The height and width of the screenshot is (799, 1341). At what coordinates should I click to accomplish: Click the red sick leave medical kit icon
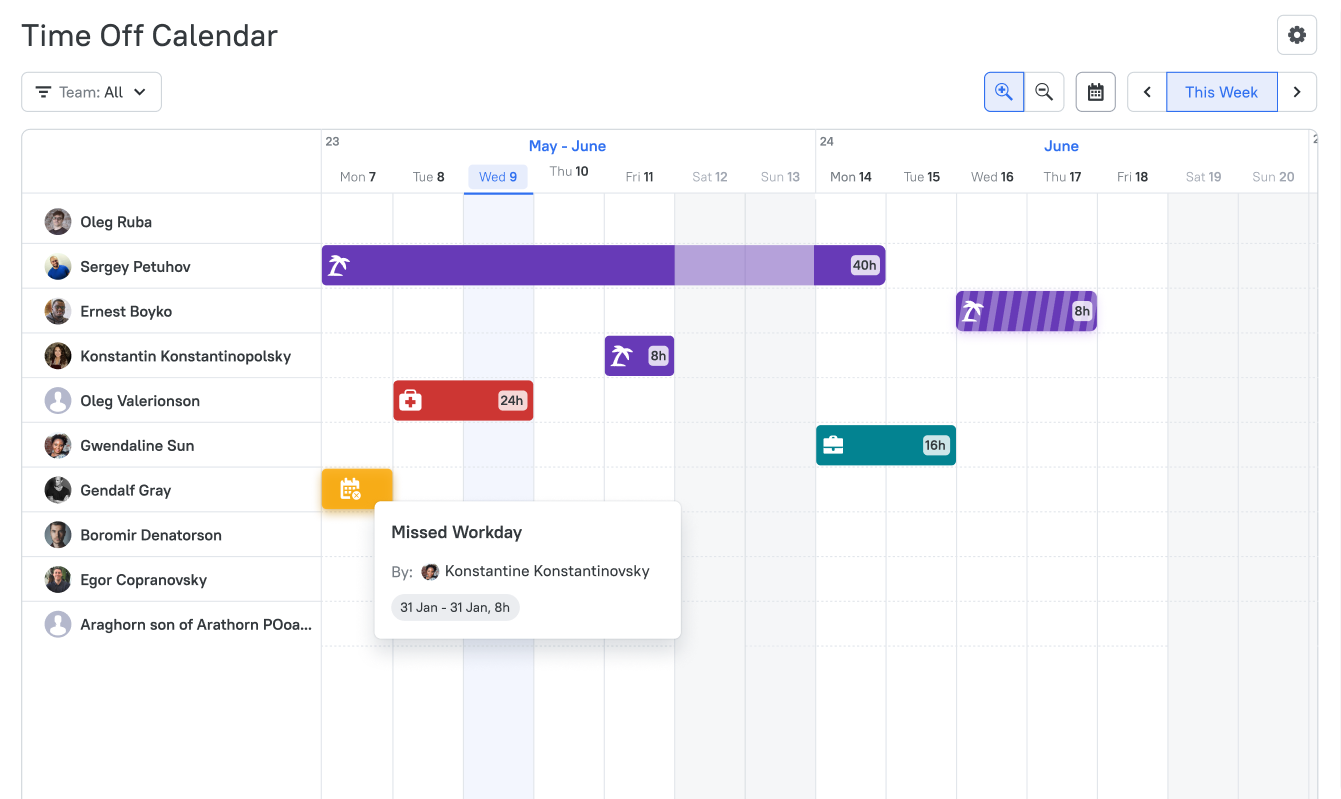(x=410, y=401)
